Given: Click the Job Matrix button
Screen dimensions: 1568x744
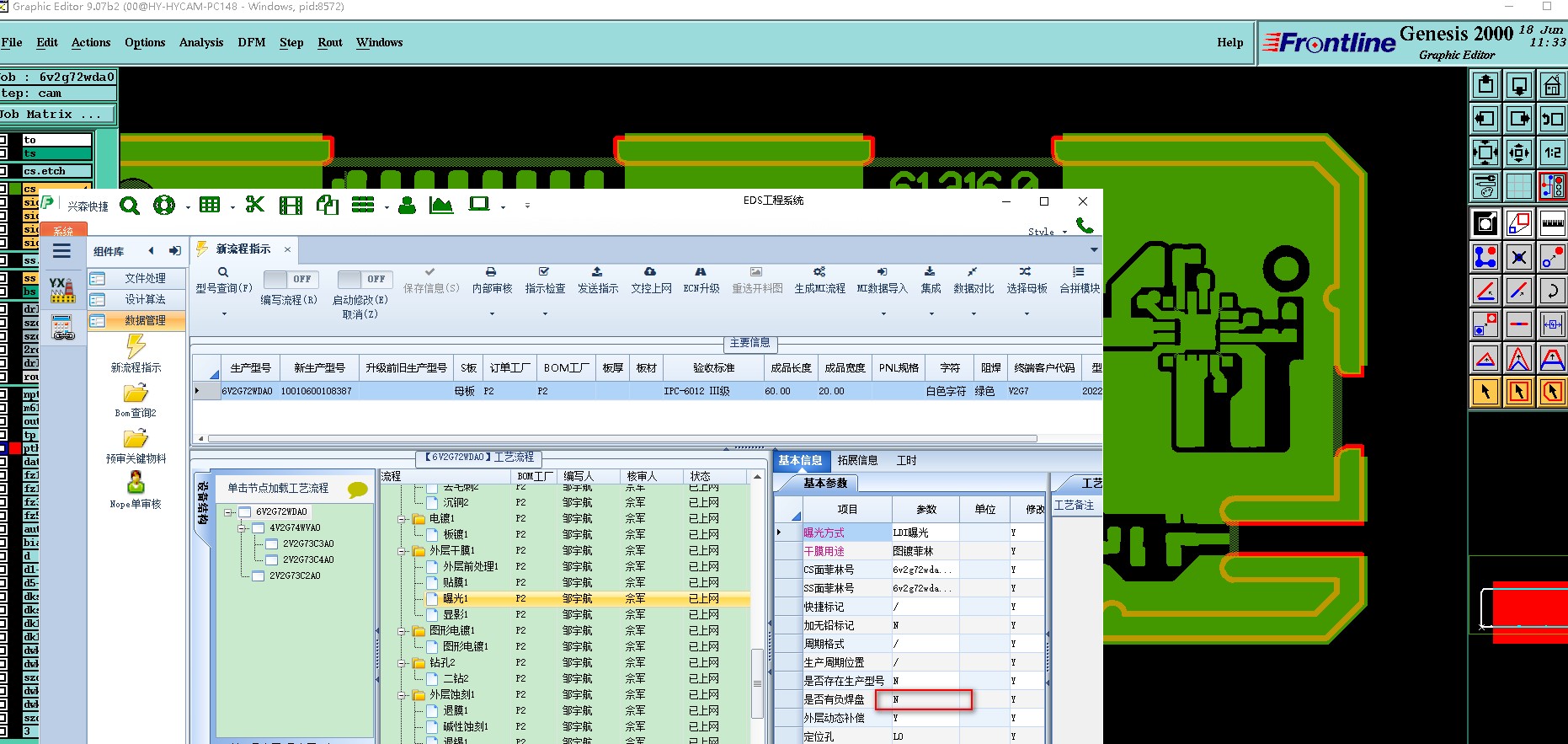Looking at the screenshot, I should point(57,114).
